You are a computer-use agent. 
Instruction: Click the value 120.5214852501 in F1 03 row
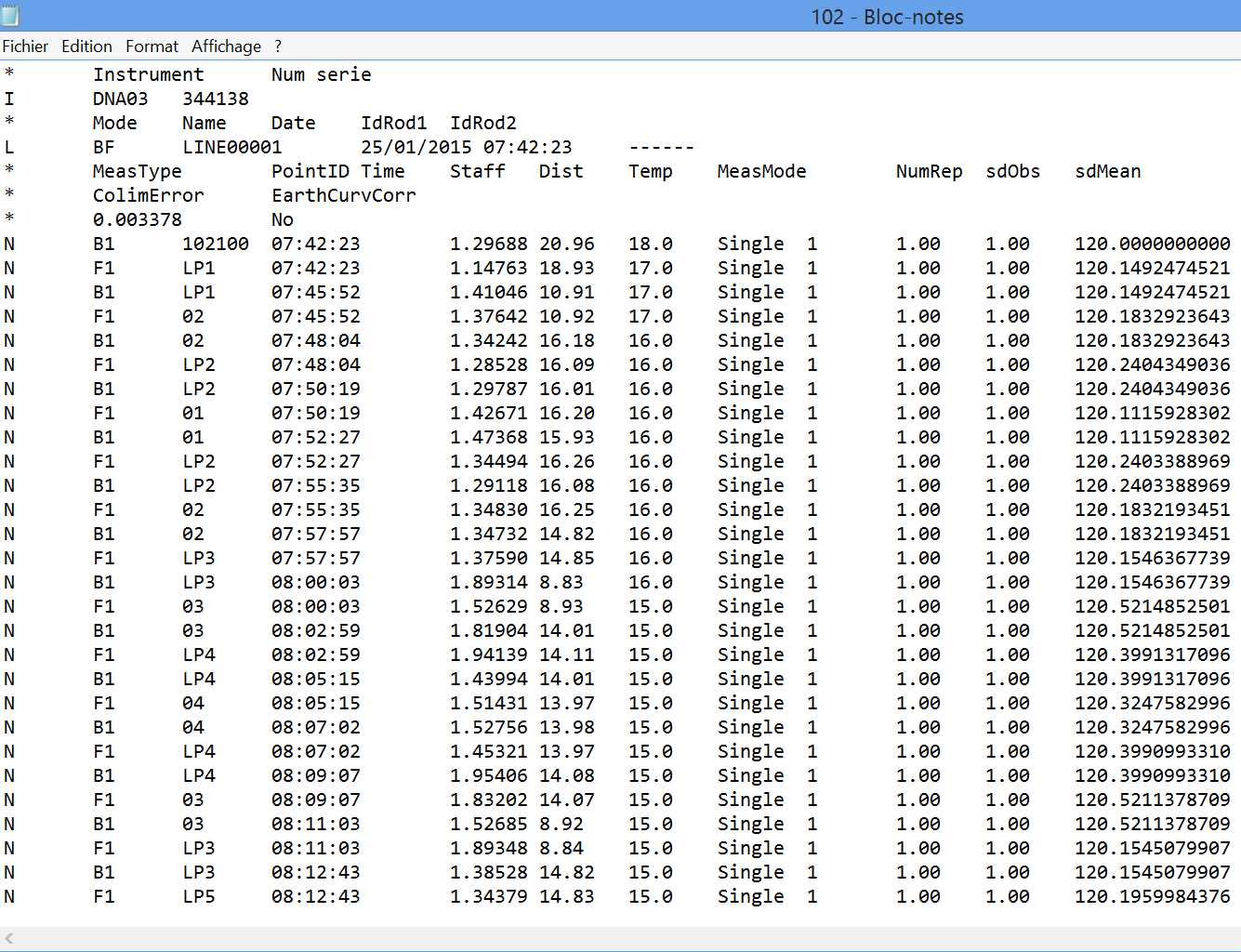click(1153, 606)
